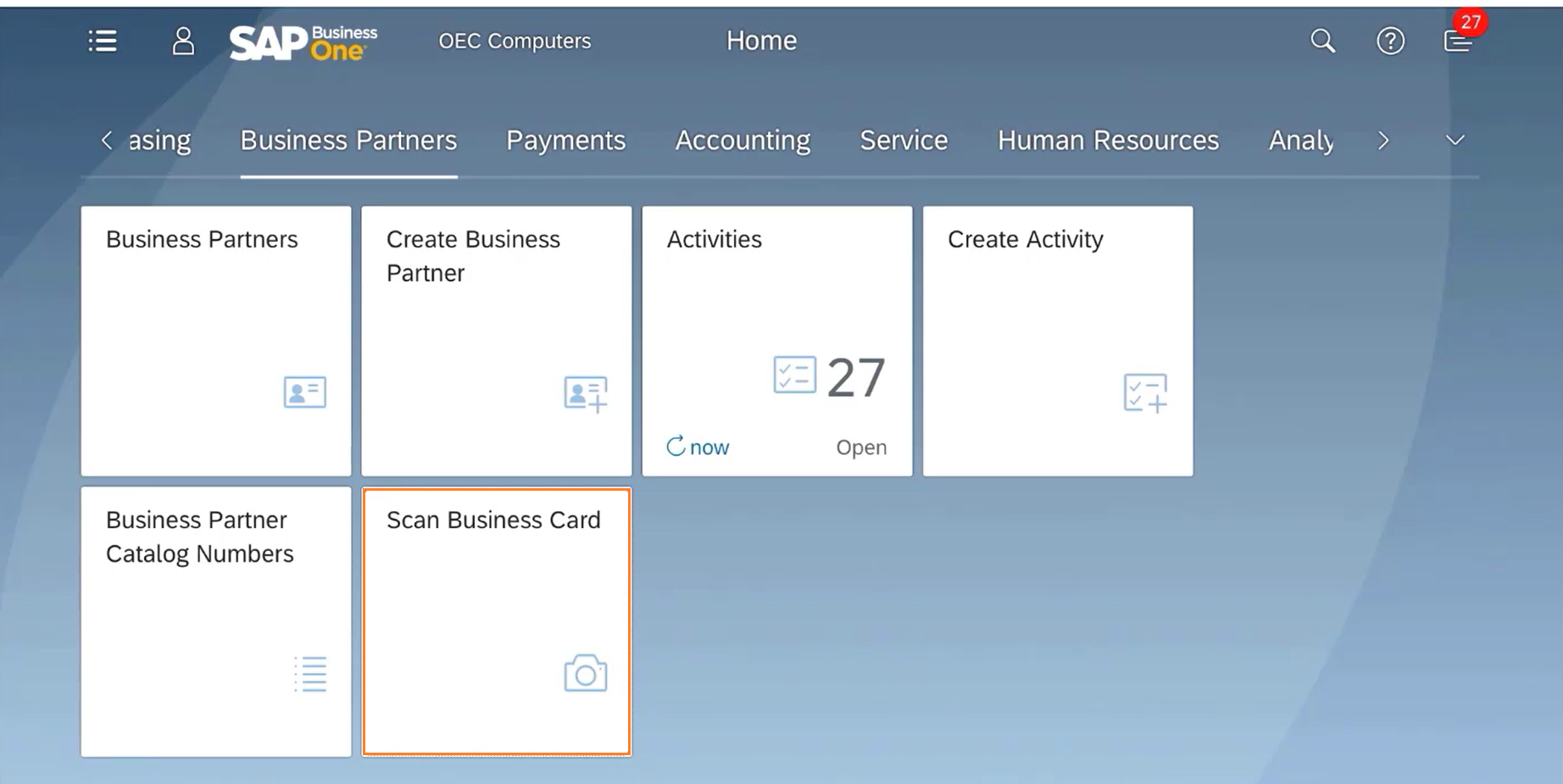Click the camera icon on Scan Business Card
This screenshot has height=784, width=1563.
(585, 674)
